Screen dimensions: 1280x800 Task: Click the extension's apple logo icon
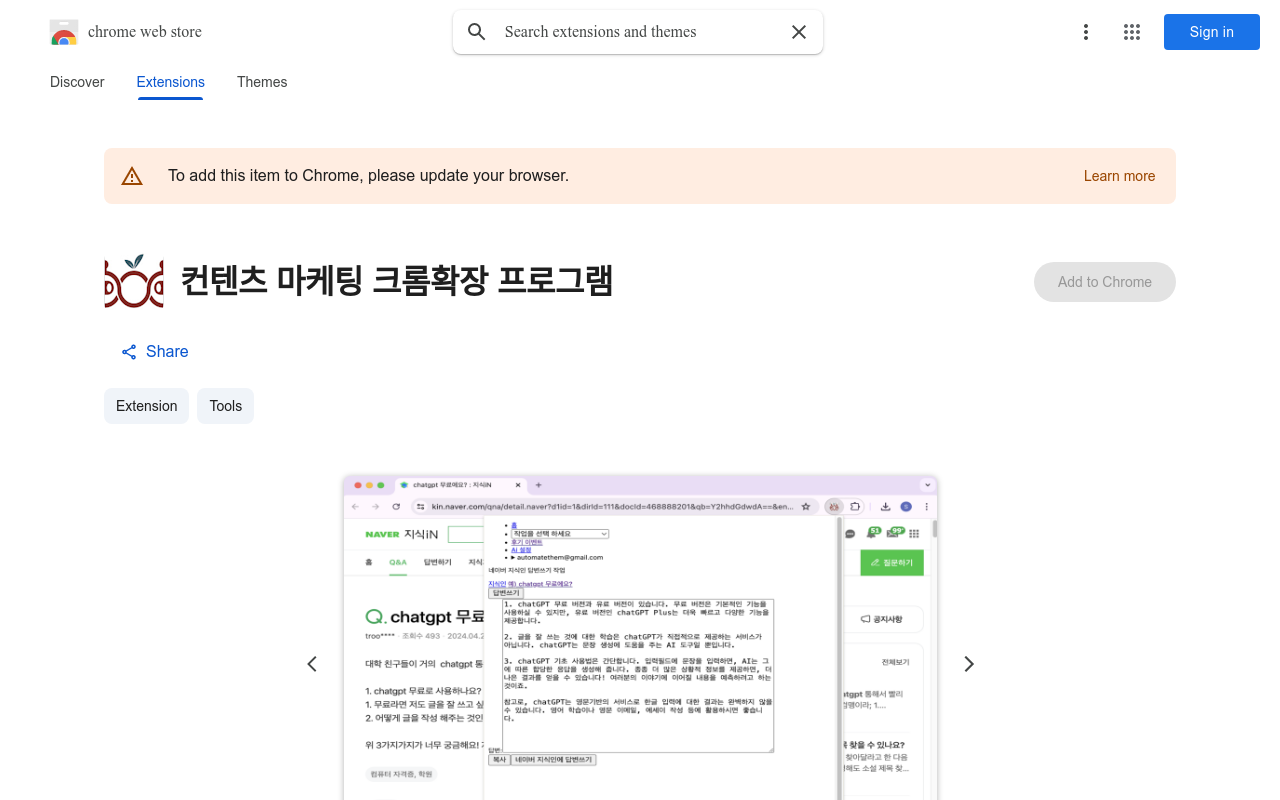(x=134, y=281)
